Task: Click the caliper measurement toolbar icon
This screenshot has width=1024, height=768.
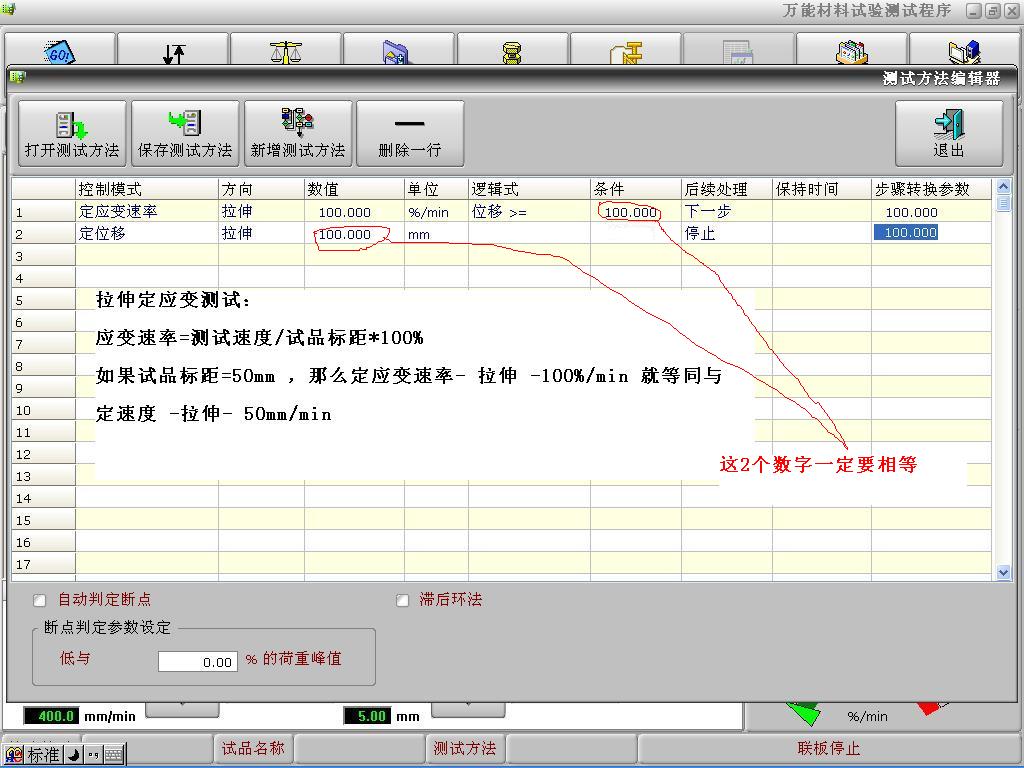Action: point(626,53)
